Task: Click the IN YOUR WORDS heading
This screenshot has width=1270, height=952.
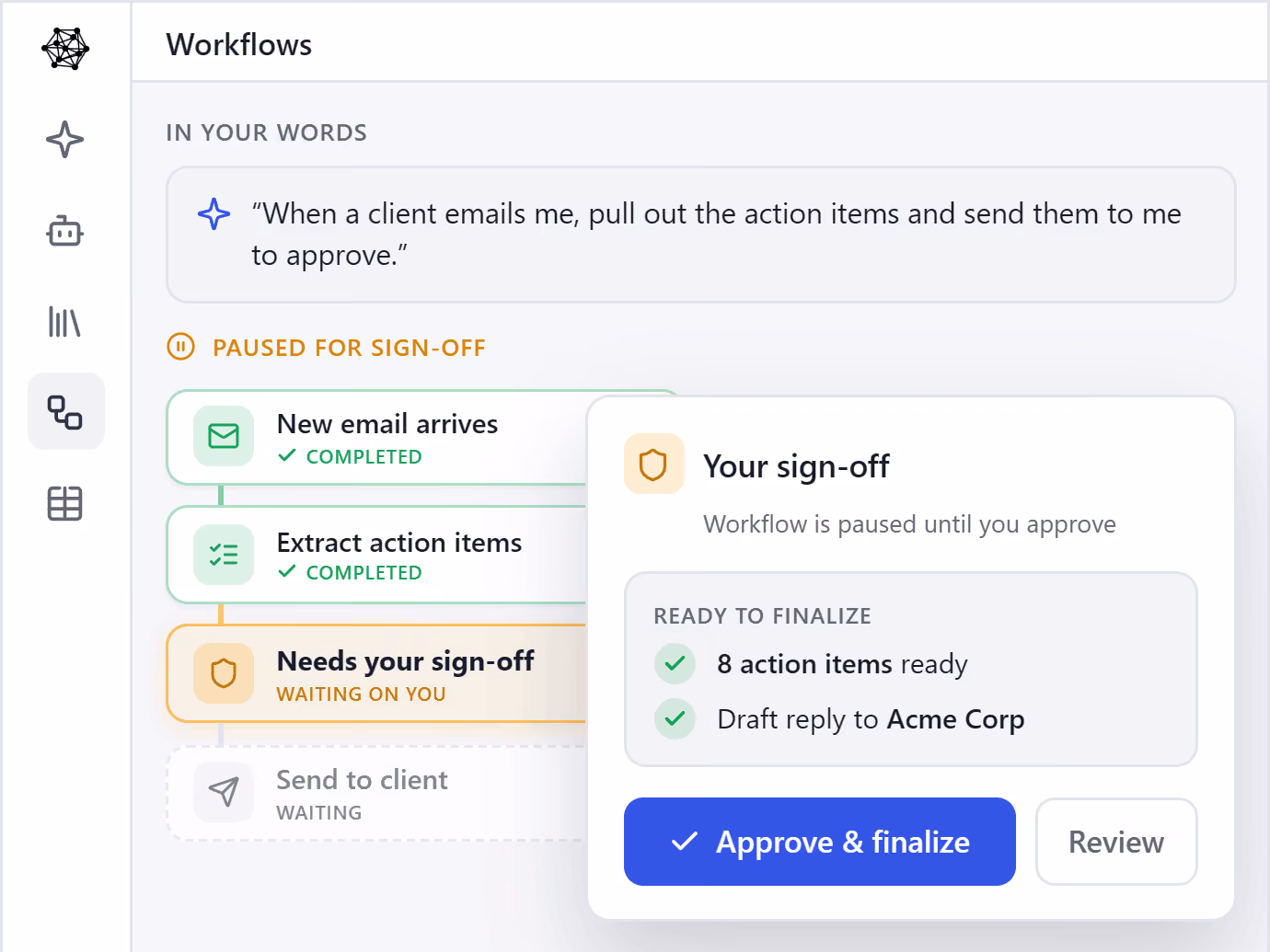Action: point(267,133)
